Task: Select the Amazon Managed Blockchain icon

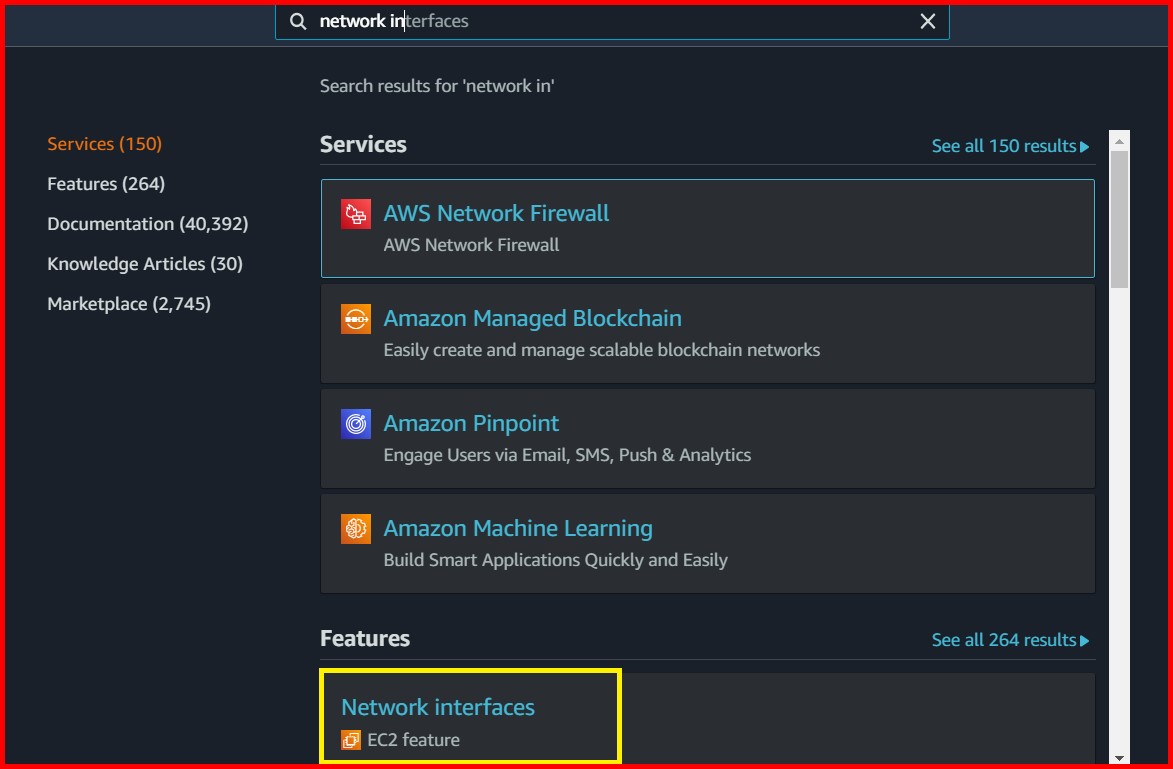Action: 356,318
